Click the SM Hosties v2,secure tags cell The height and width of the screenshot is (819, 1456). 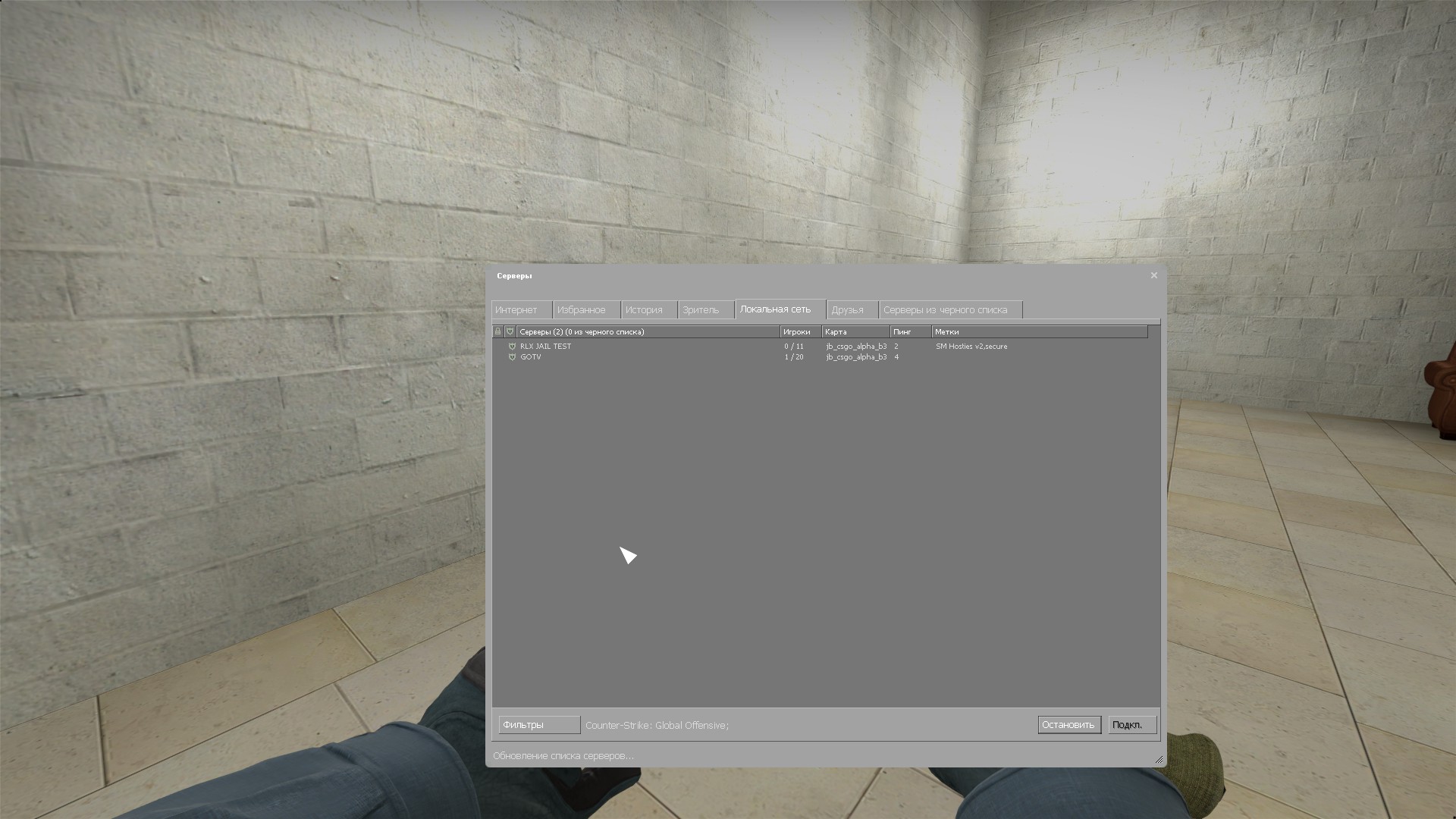click(x=971, y=347)
